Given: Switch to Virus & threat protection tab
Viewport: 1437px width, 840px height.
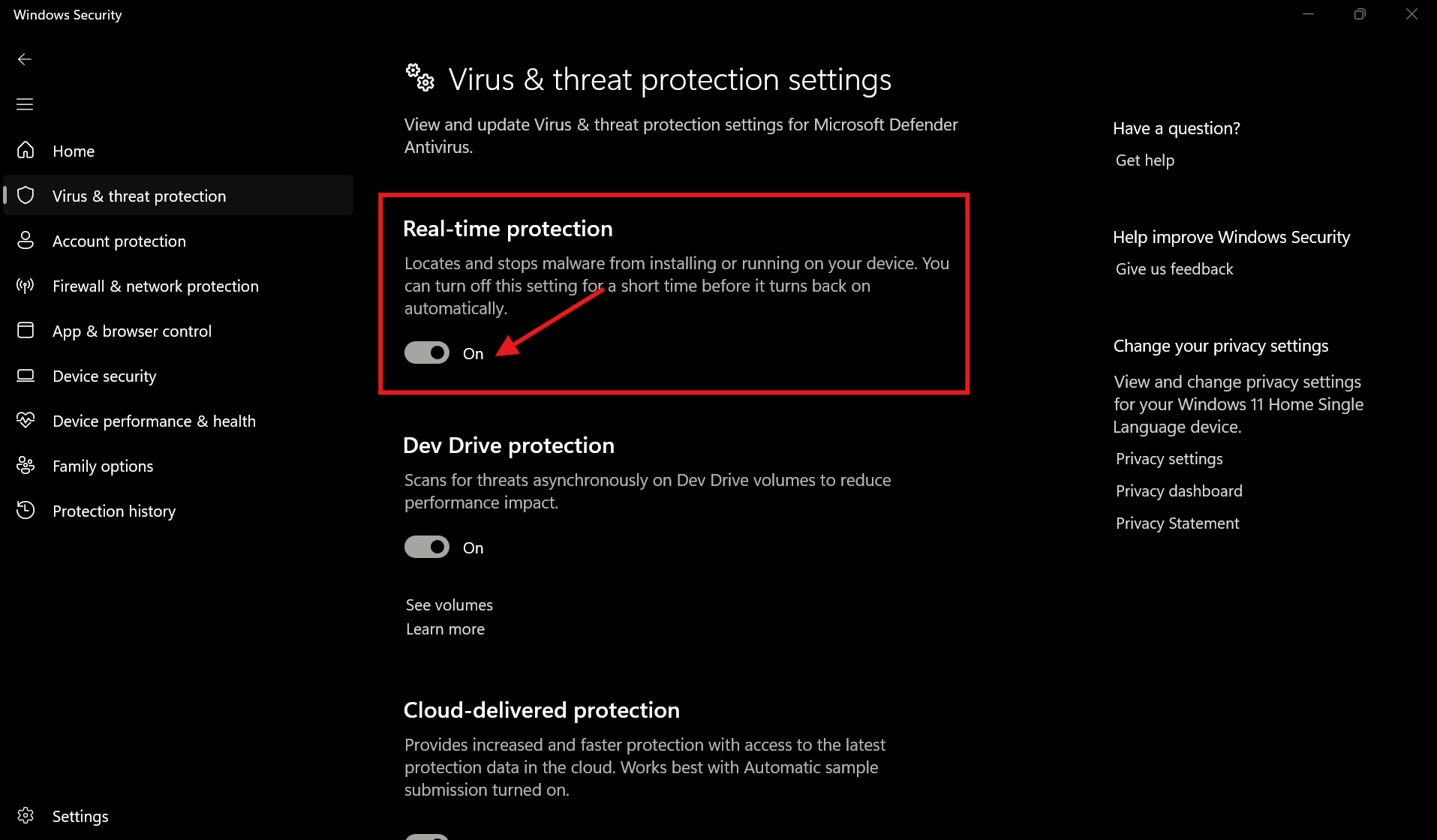Looking at the screenshot, I should coord(139,195).
